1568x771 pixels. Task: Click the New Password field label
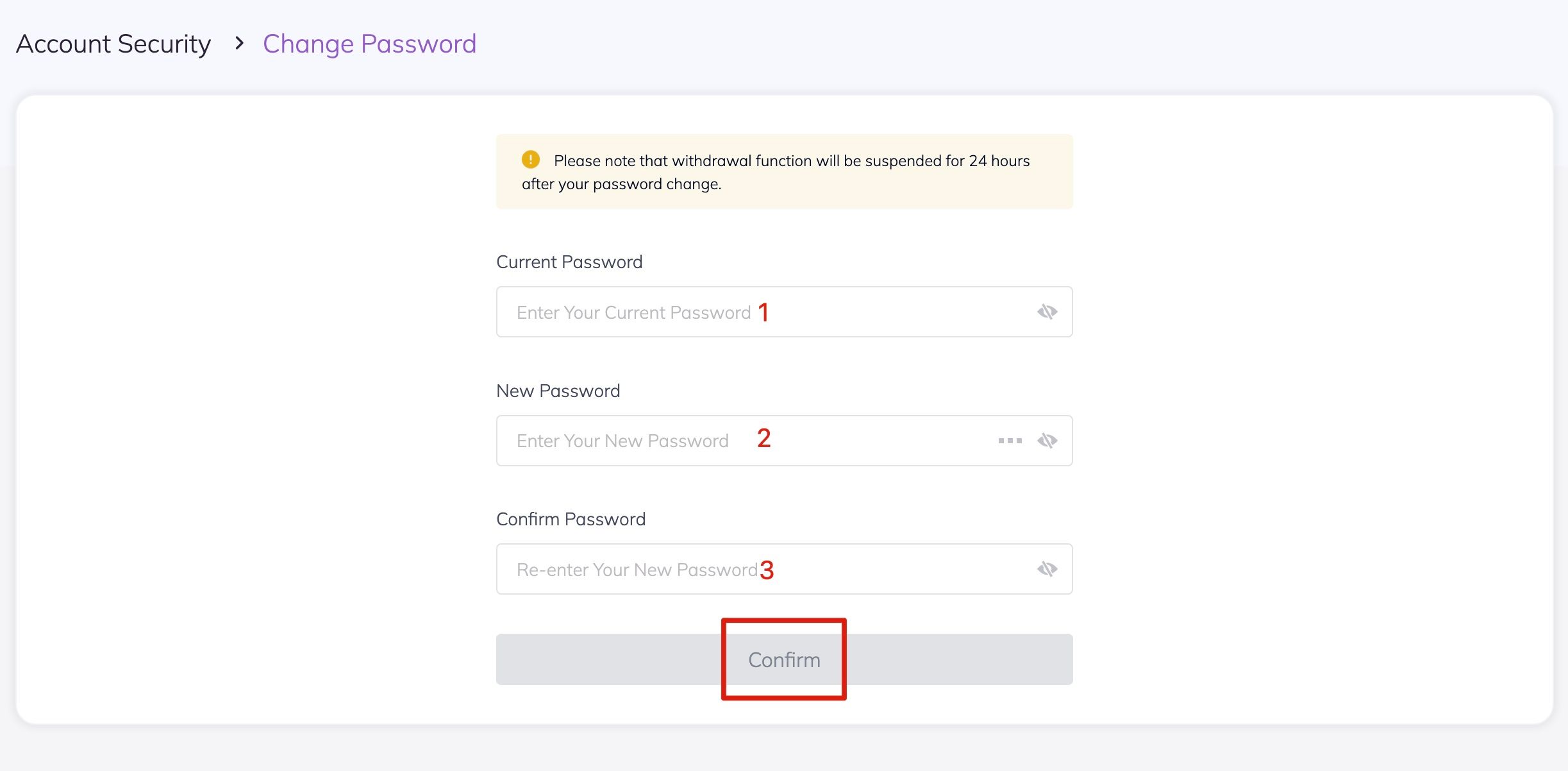558,391
